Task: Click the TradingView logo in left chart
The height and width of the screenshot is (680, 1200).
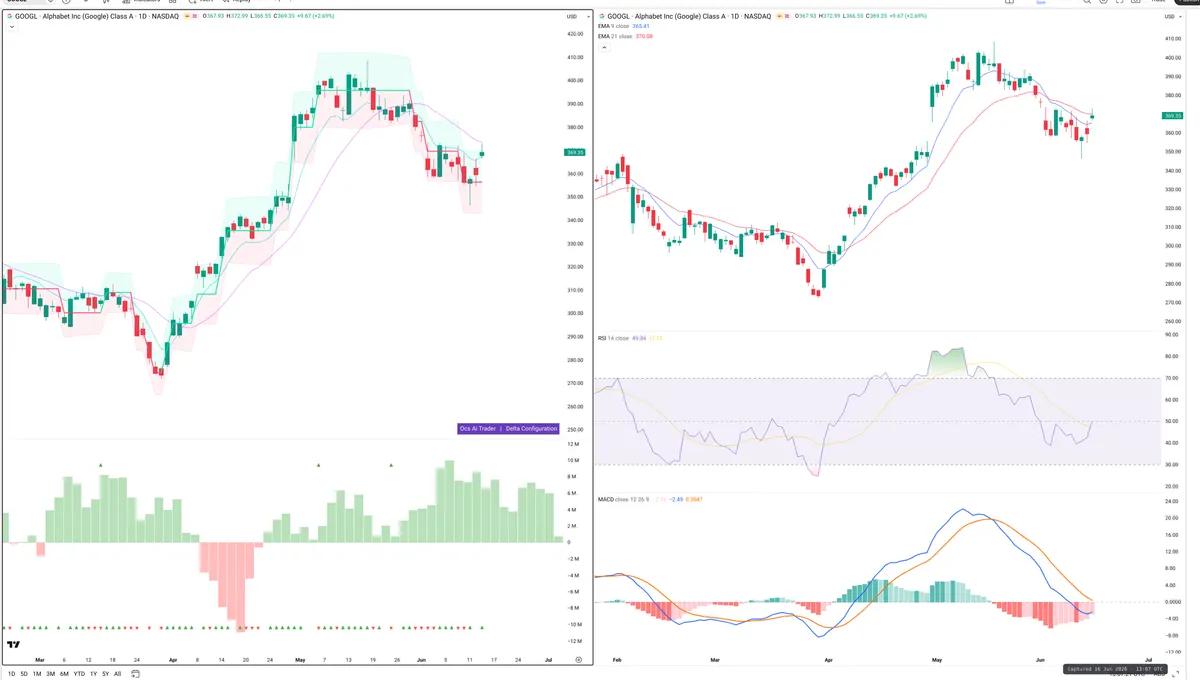Action: point(14,646)
